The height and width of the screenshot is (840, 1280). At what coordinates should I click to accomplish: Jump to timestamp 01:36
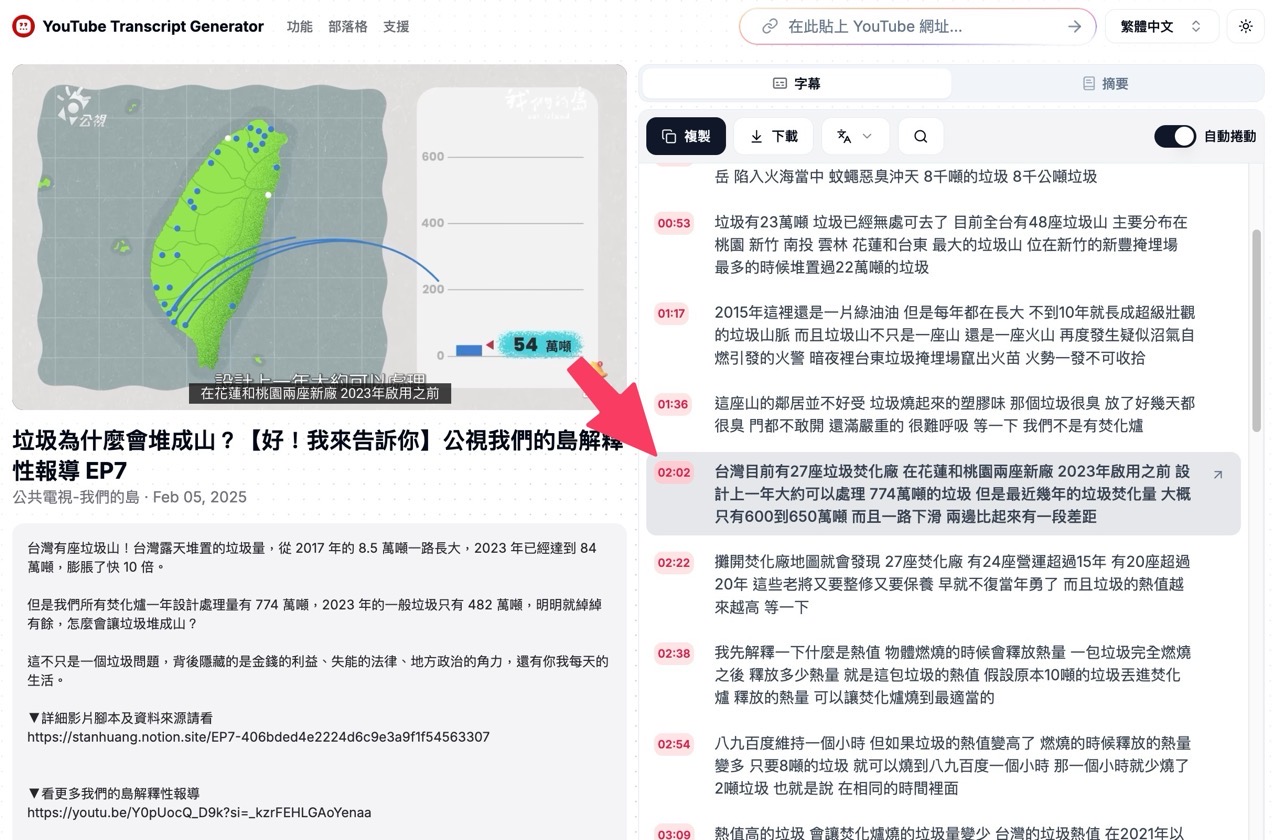(673, 404)
